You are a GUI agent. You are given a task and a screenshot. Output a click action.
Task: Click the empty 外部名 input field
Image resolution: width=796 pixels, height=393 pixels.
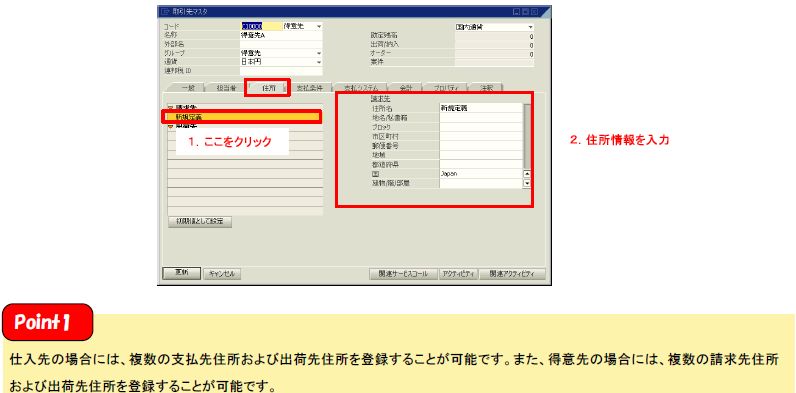pyautogui.click(x=281, y=44)
